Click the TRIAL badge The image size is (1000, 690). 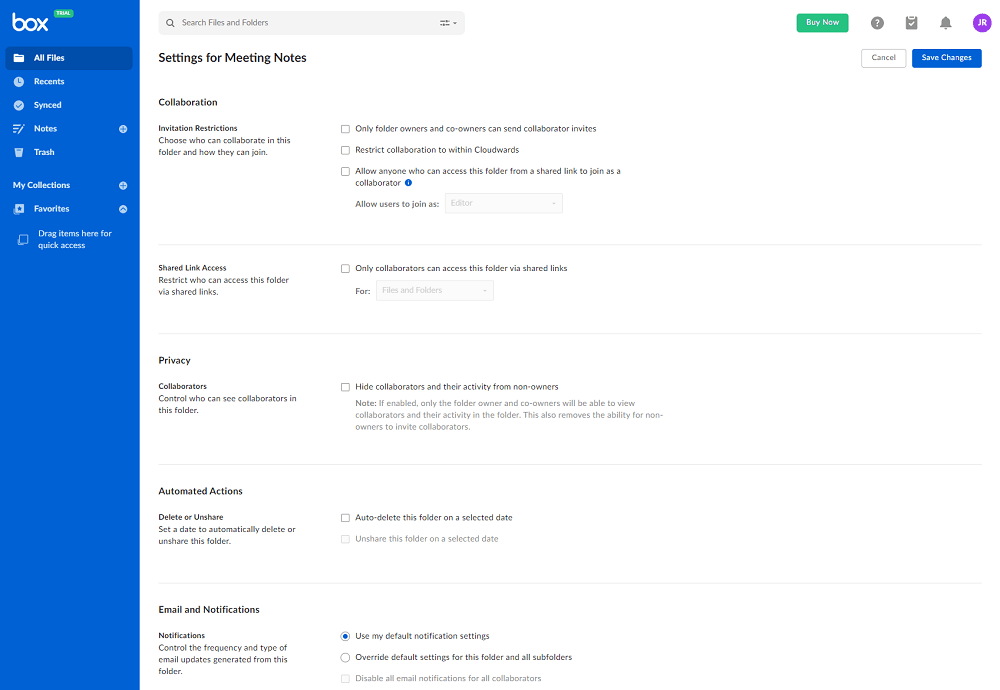(x=63, y=13)
